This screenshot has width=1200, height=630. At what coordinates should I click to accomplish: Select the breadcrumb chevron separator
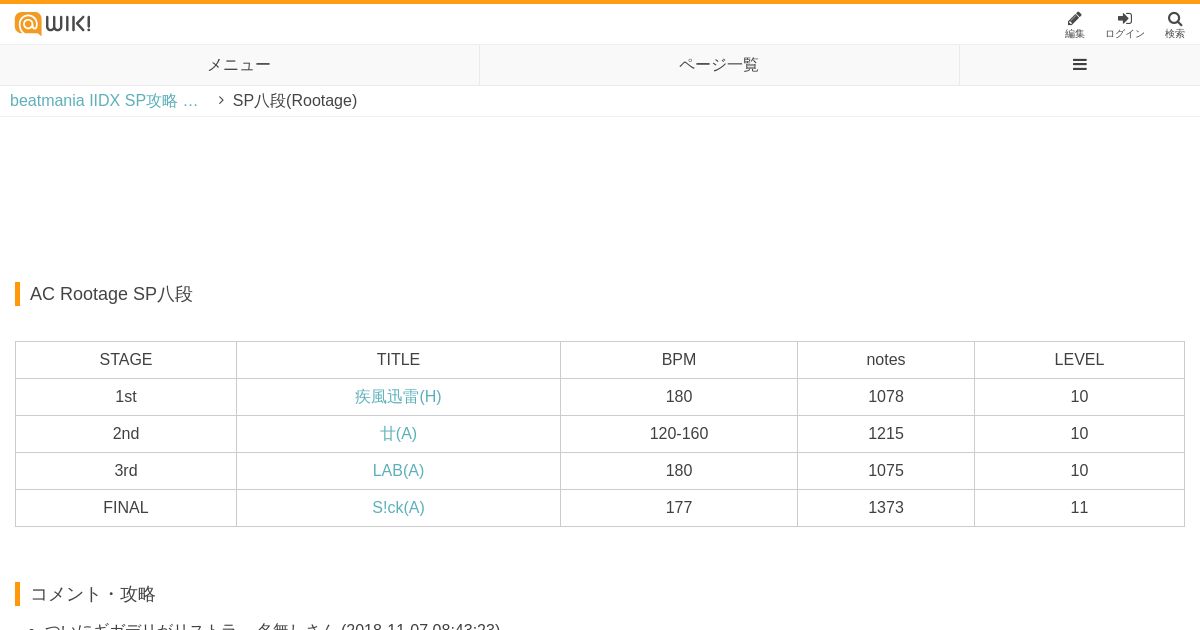(x=221, y=100)
